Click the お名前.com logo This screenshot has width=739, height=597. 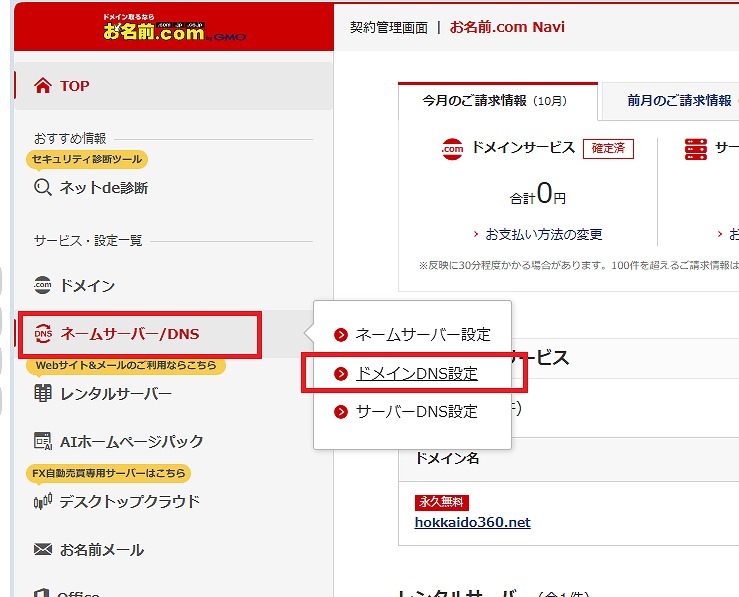(173, 30)
